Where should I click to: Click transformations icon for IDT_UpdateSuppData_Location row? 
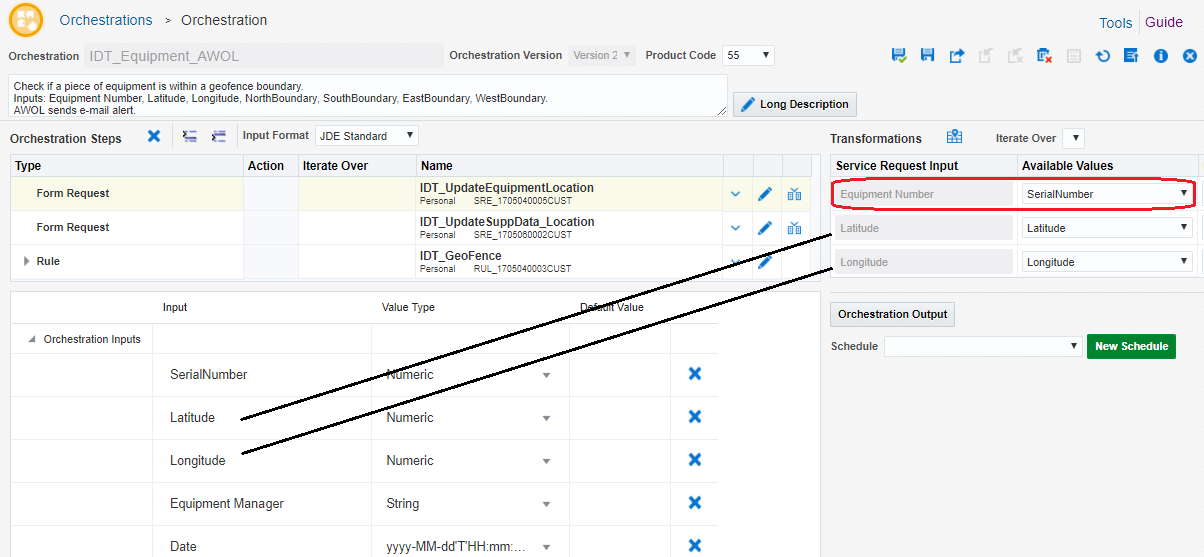pyautogui.click(x=795, y=228)
